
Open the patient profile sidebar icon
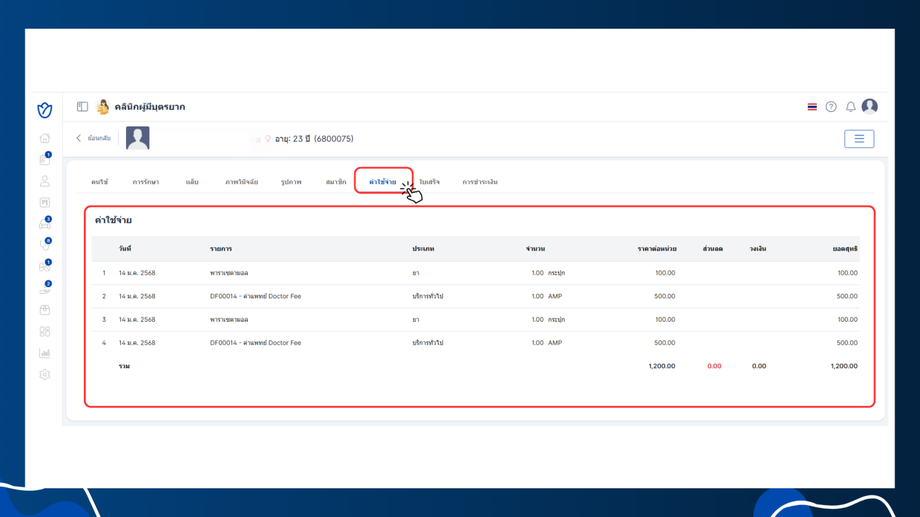(45, 181)
